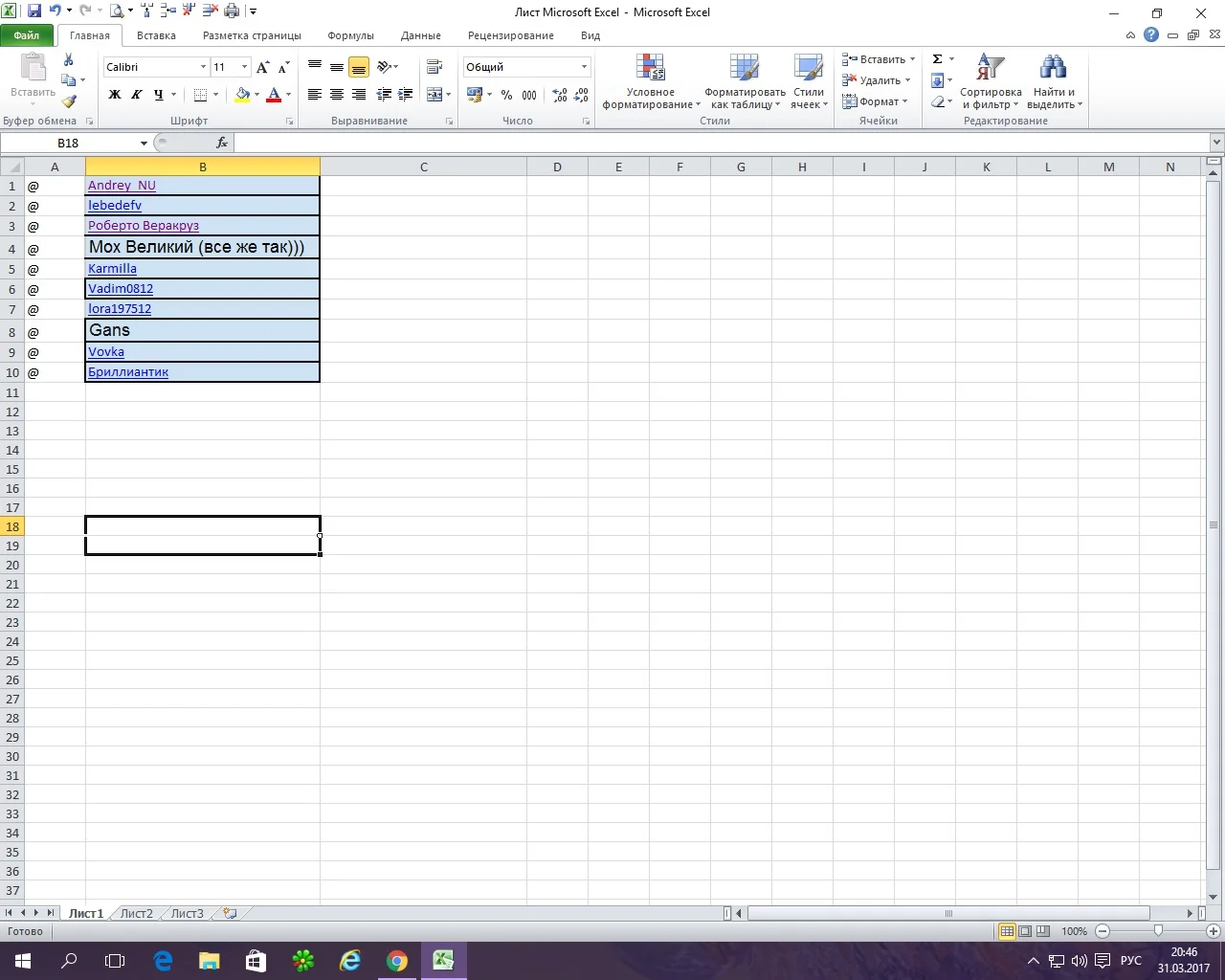
Task: Click the fill color yellow paint bucket
Action: tap(242, 95)
